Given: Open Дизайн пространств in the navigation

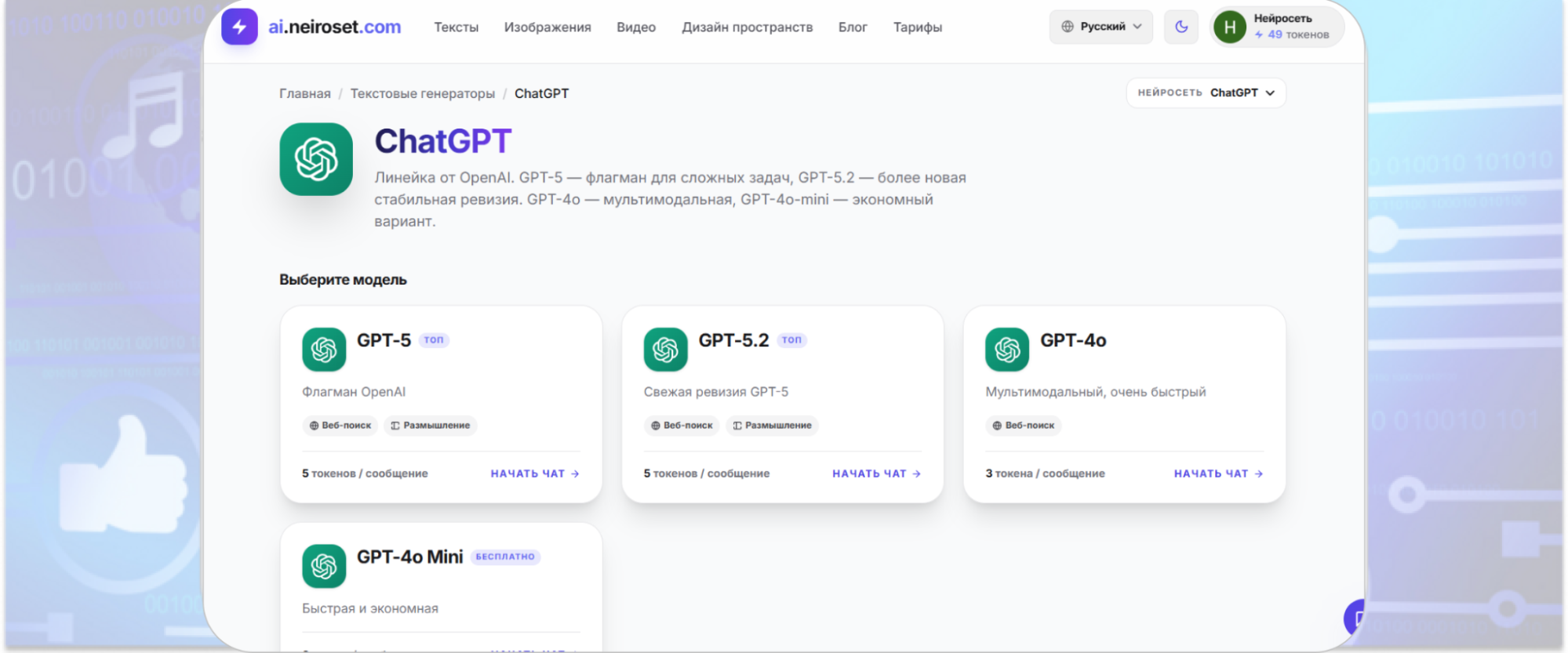Looking at the screenshot, I should click(x=748, y=27).
